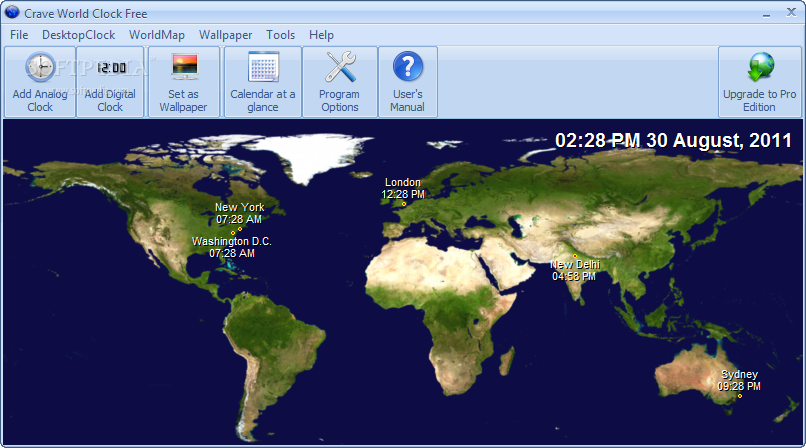Select the New Delhi city label

click(x=575, y=265)
